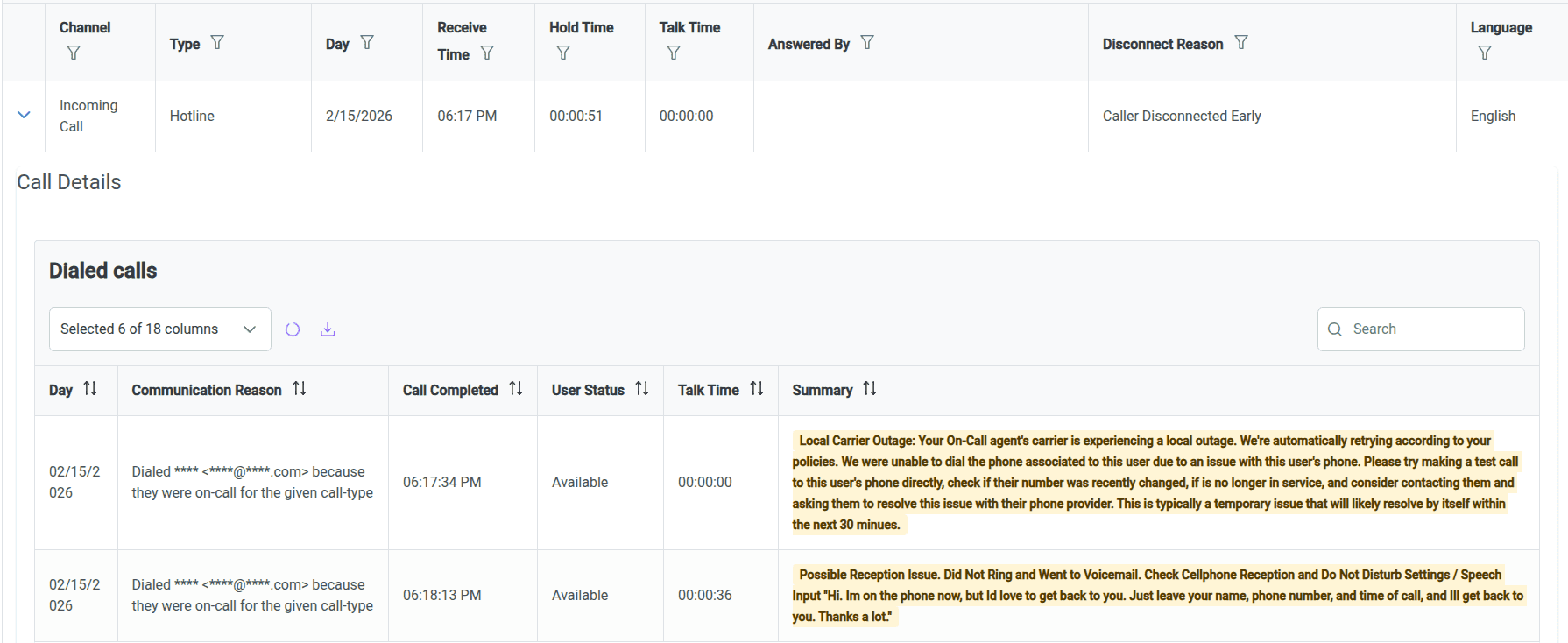Click the refresh icon for Dialed calls
The height and width of the screenshot is (643, 1568).
click(293, 329)
